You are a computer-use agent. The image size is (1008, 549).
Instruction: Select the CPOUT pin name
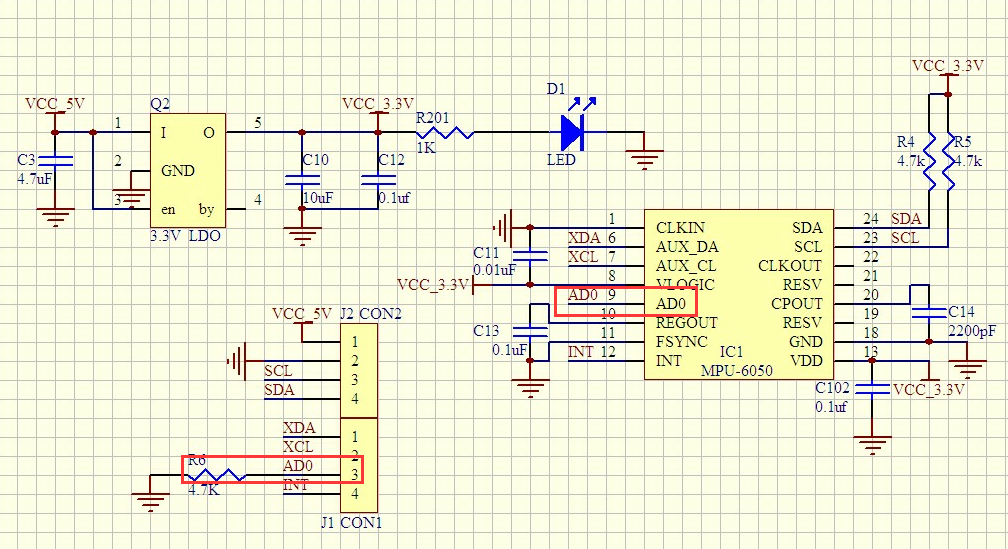(x=797, y=303)
